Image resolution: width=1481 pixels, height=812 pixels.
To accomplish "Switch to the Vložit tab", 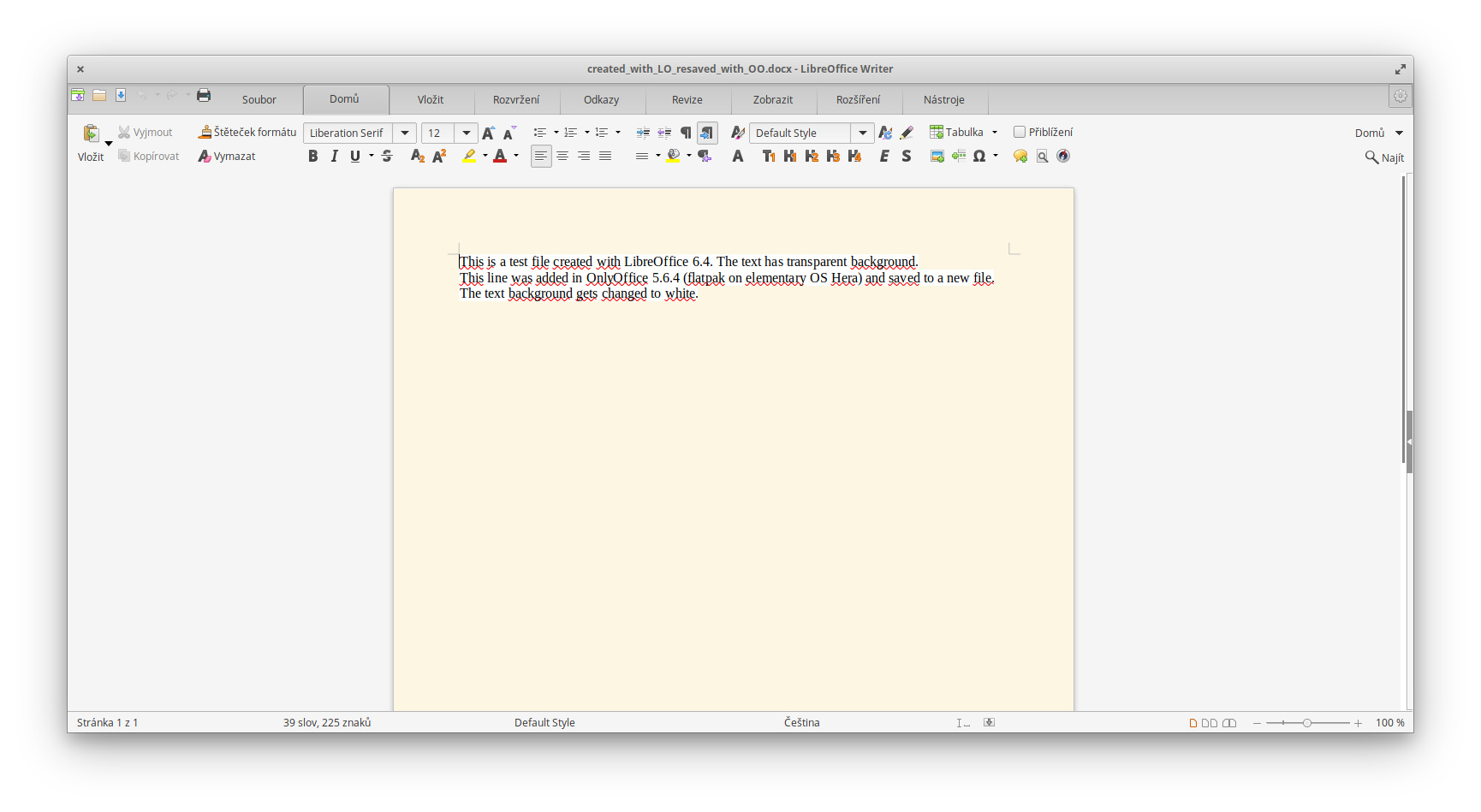I will pyautogui.click(x=431, y=99).
